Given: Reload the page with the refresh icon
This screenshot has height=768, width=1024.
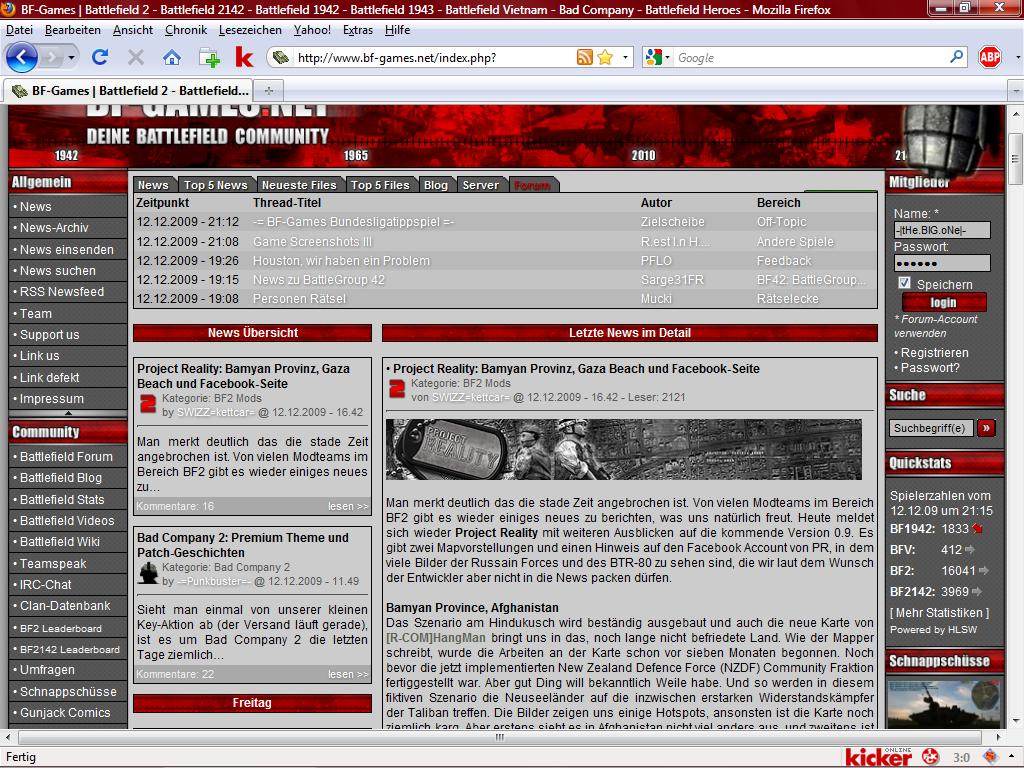Looking at the screenshot, I should tap(100, 57).
